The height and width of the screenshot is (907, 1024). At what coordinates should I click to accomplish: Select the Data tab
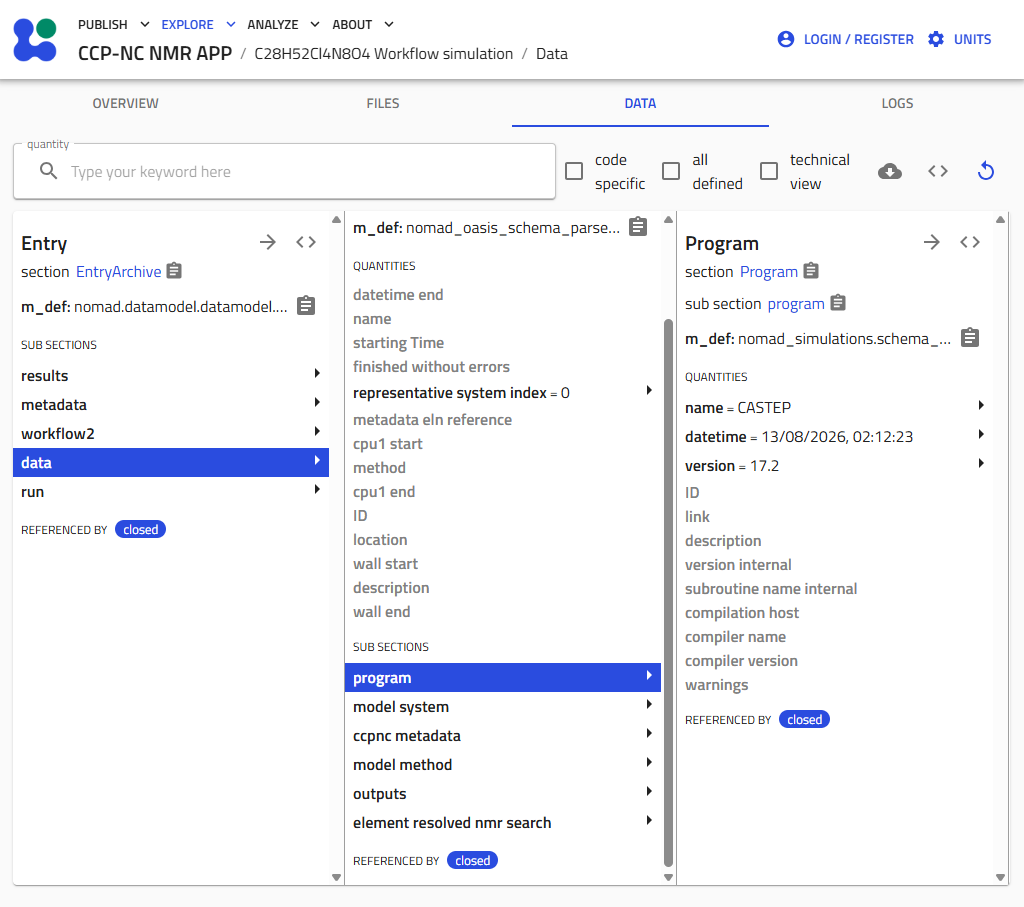pos(640,103)
